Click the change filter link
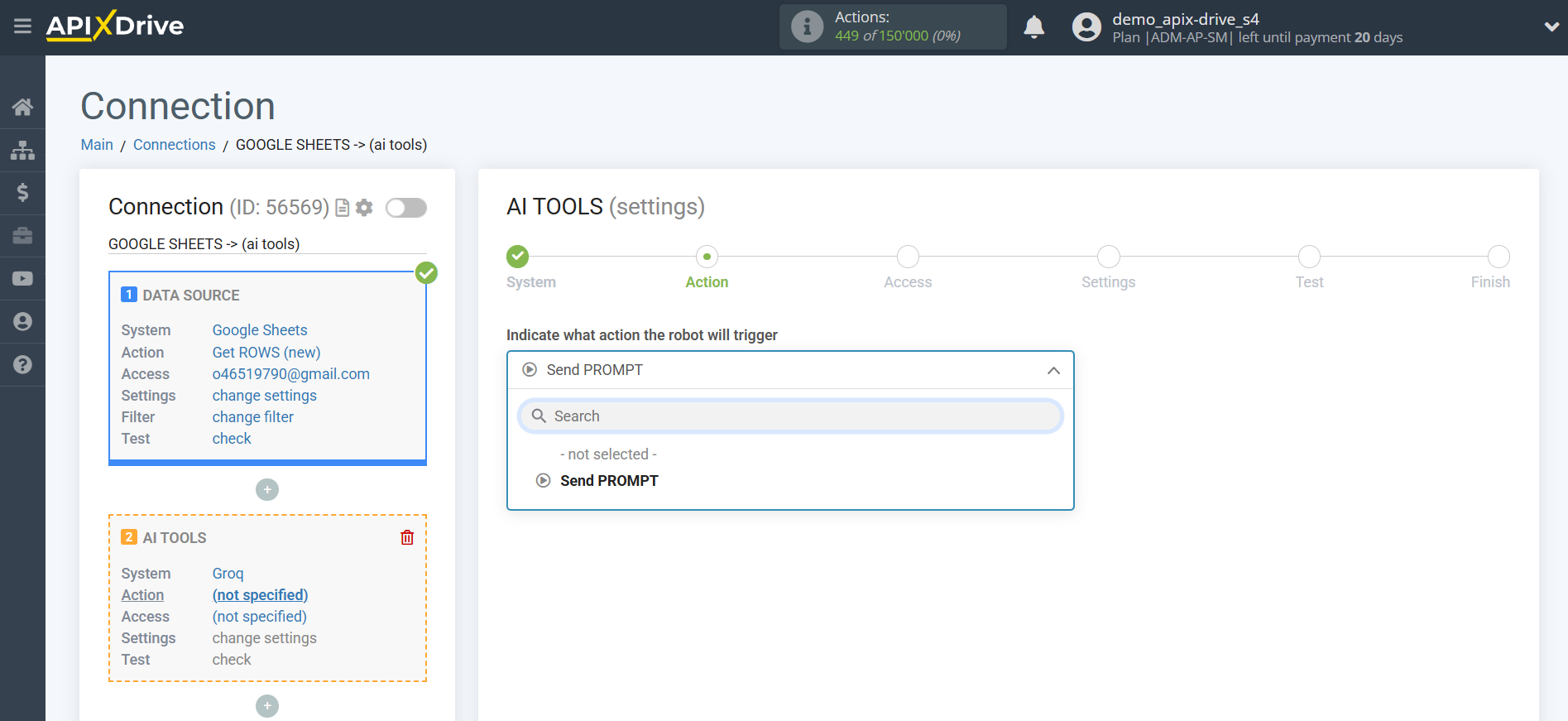This screenshot has height=721, width=1568. [252, 417]
